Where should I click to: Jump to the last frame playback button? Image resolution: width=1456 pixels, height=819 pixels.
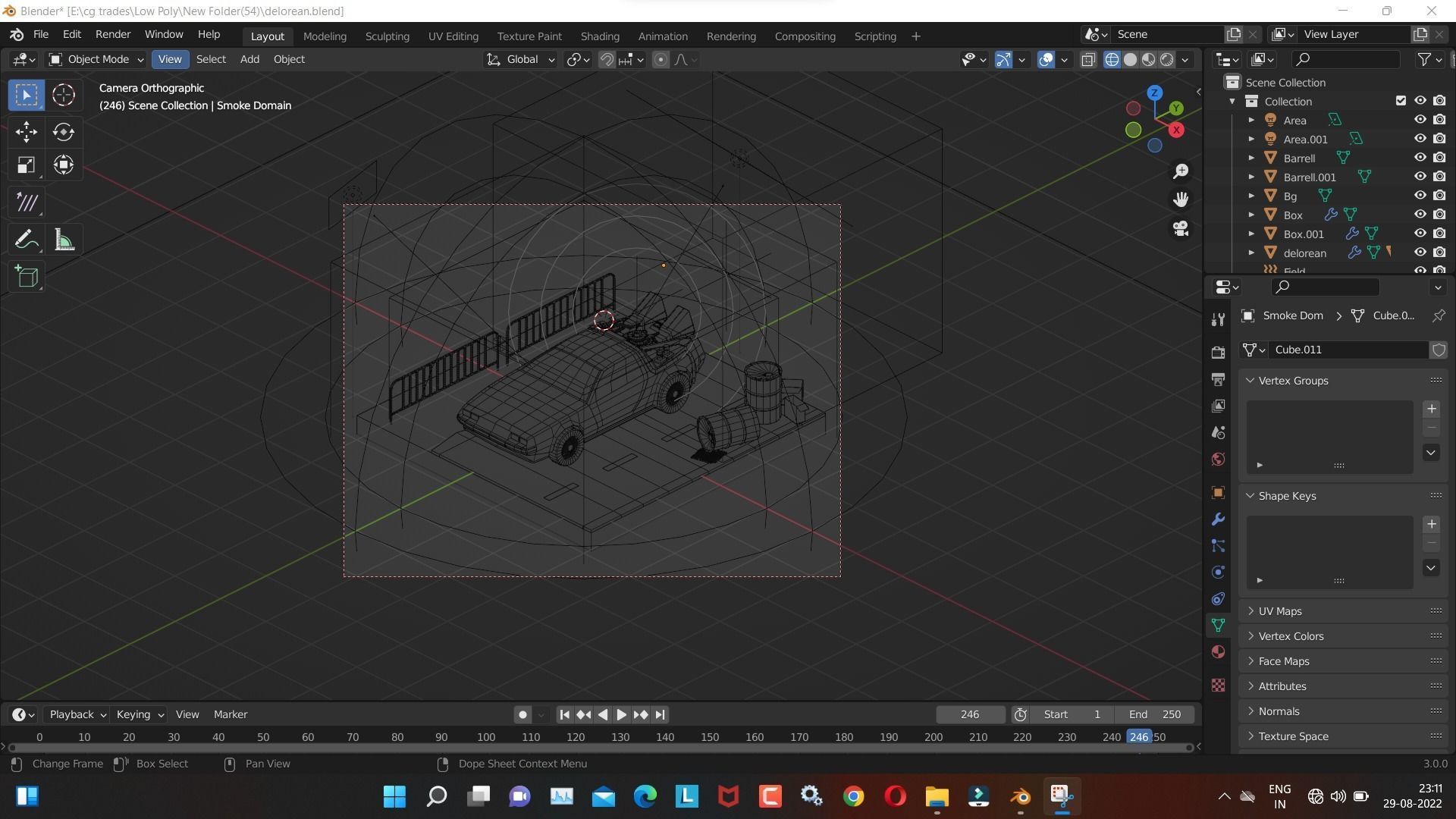pyautogui.click(x=659, y=714)
